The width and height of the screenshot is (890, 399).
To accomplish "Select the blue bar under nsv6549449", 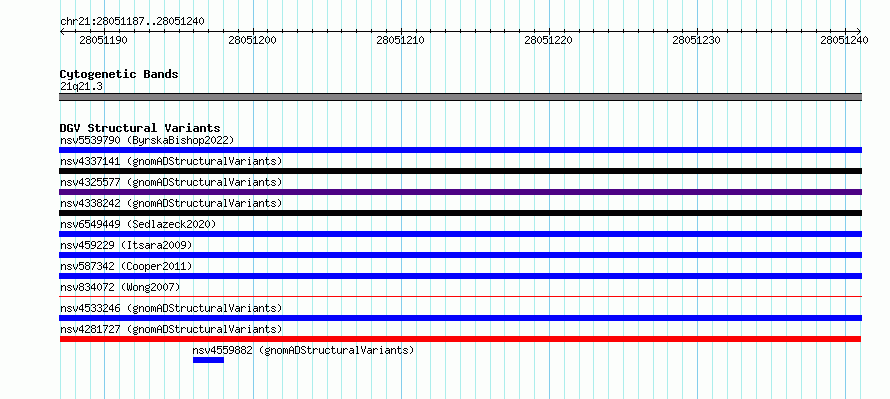I will tap(460, 234).
